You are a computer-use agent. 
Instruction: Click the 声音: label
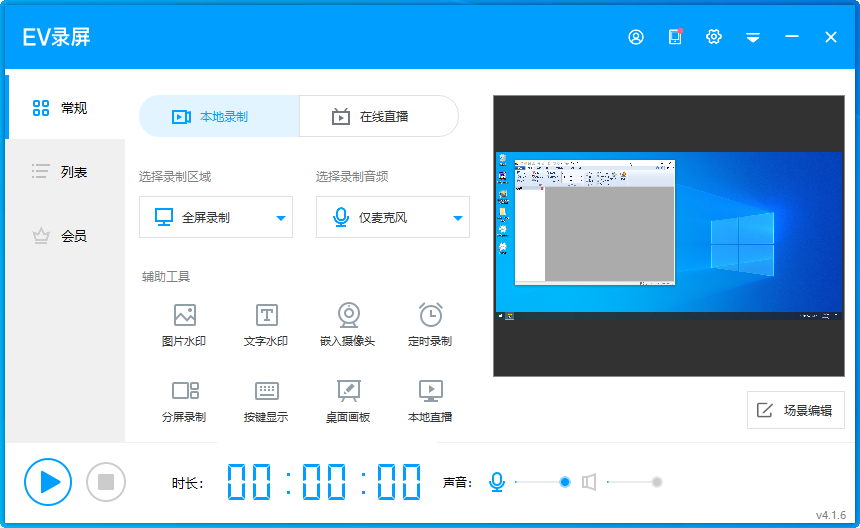pos(457,482)
